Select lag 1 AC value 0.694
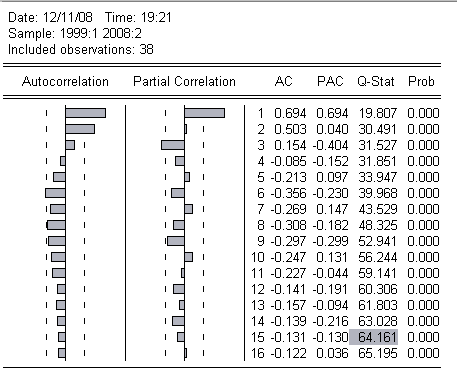Image resolution: width=457 pixels, height=369 pixels. pyautogui.click(x=290, y=113)
